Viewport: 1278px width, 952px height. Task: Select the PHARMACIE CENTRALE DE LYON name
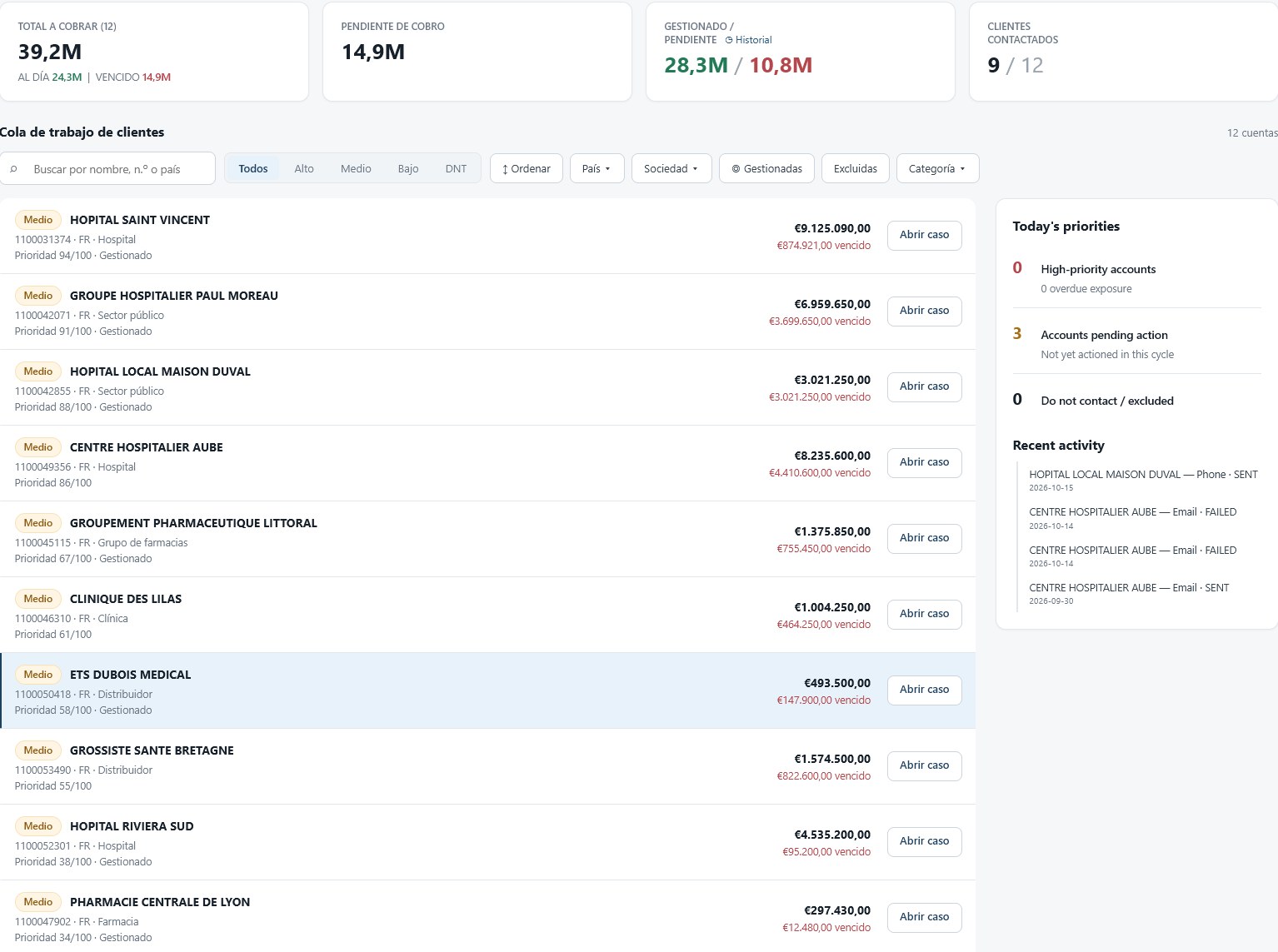pyautogui.click(x=160, y=902)
